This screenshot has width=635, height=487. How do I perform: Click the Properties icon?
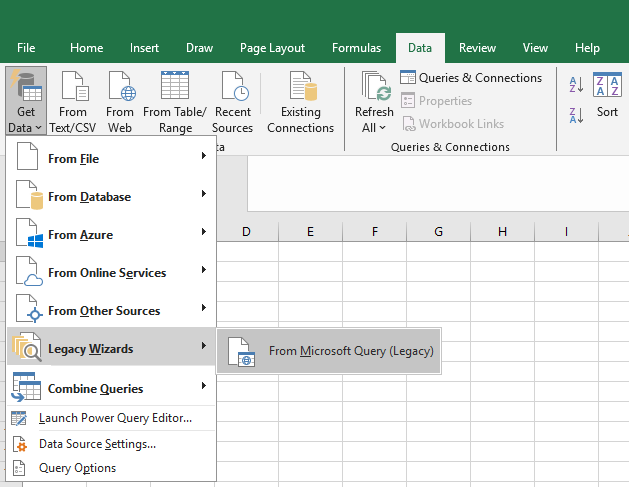[408, 100]
